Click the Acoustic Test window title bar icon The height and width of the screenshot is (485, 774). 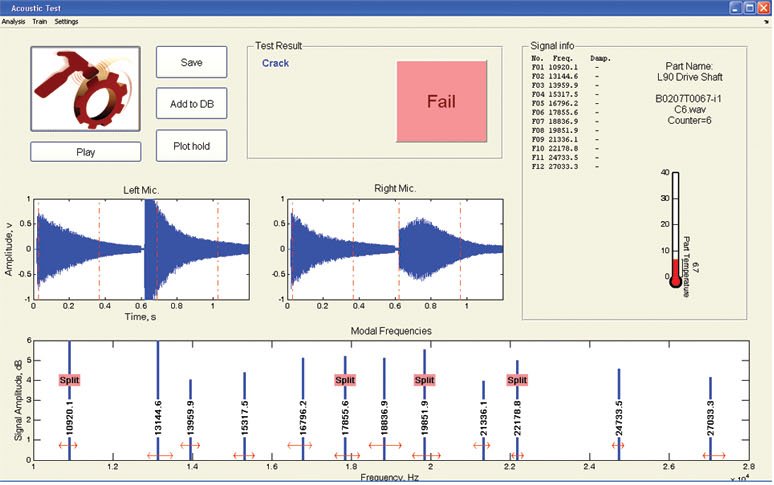[x=7, y=6]
